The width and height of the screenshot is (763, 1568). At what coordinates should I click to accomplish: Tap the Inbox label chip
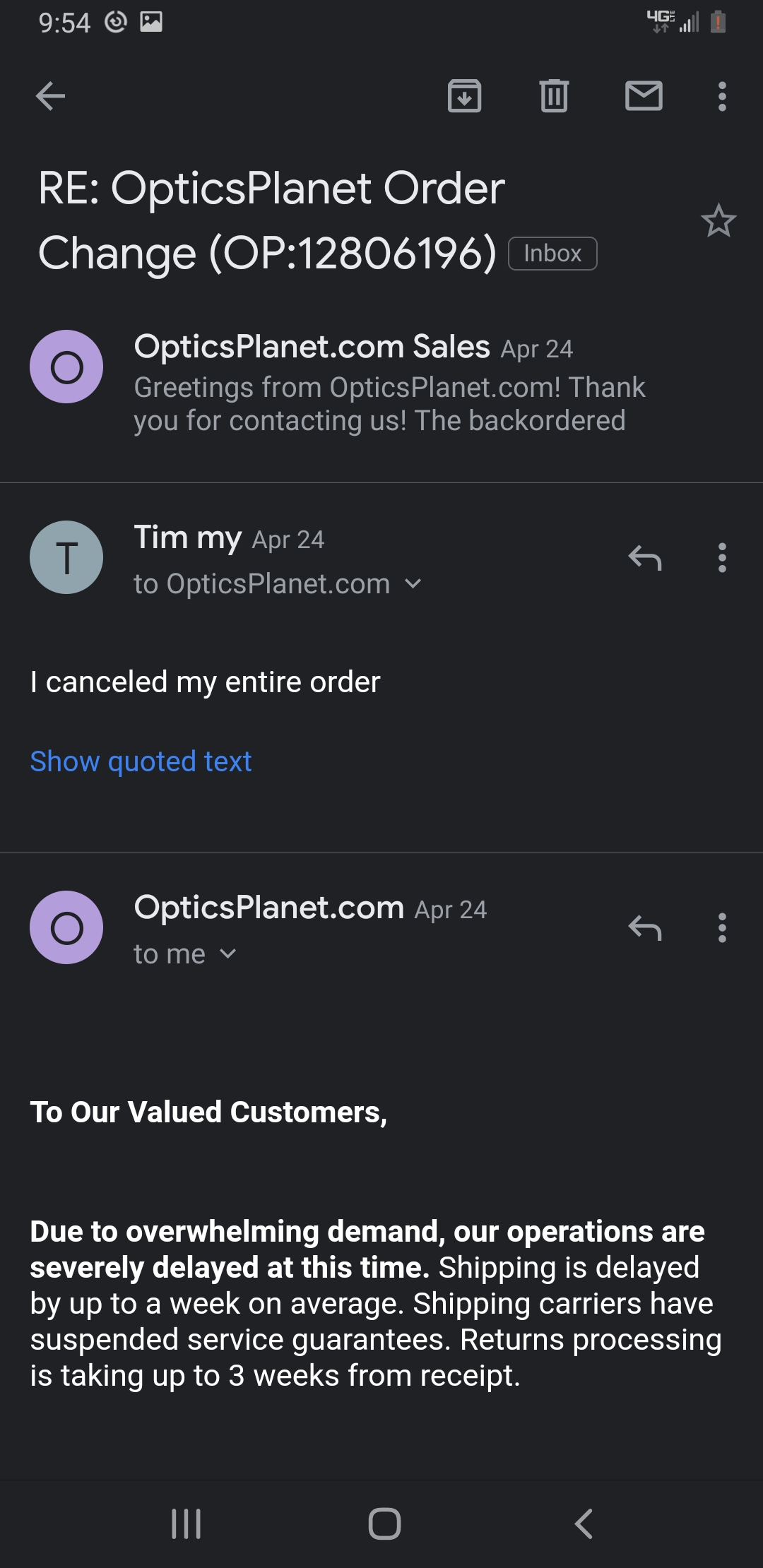pos(552,254)
